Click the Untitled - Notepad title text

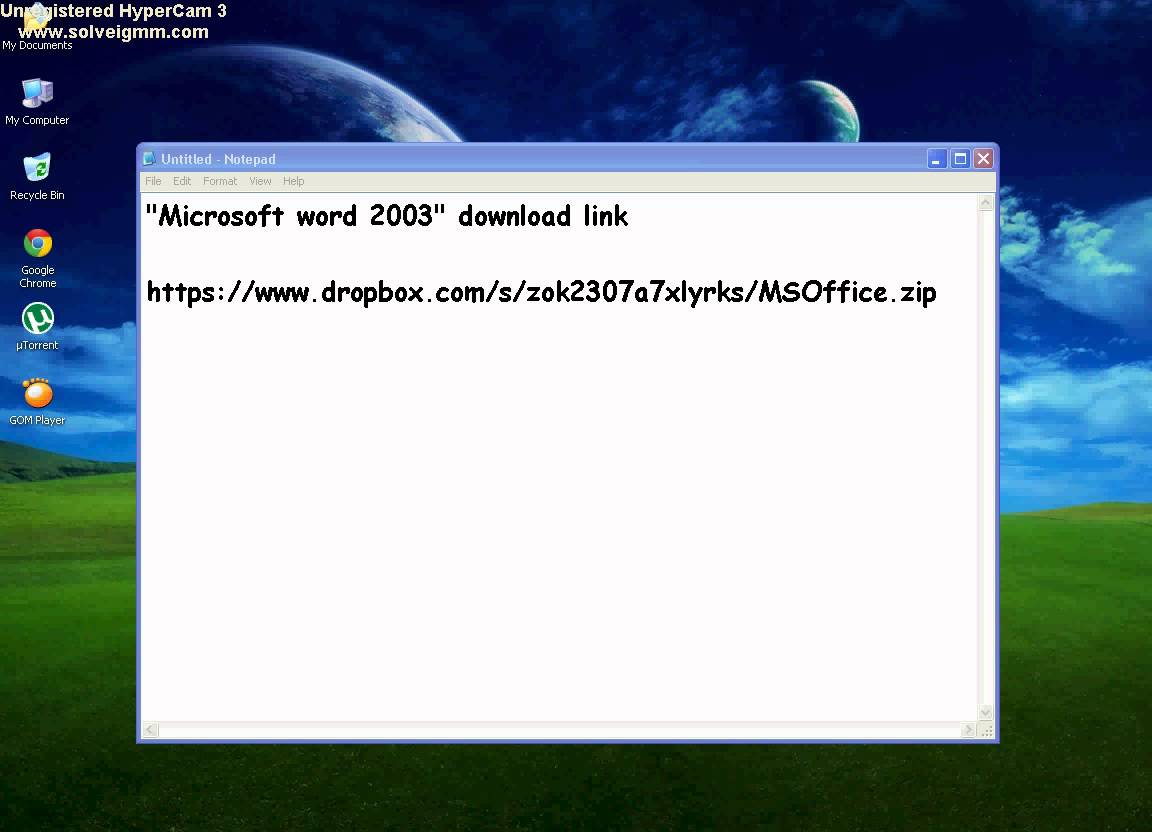tap(218, 159)
